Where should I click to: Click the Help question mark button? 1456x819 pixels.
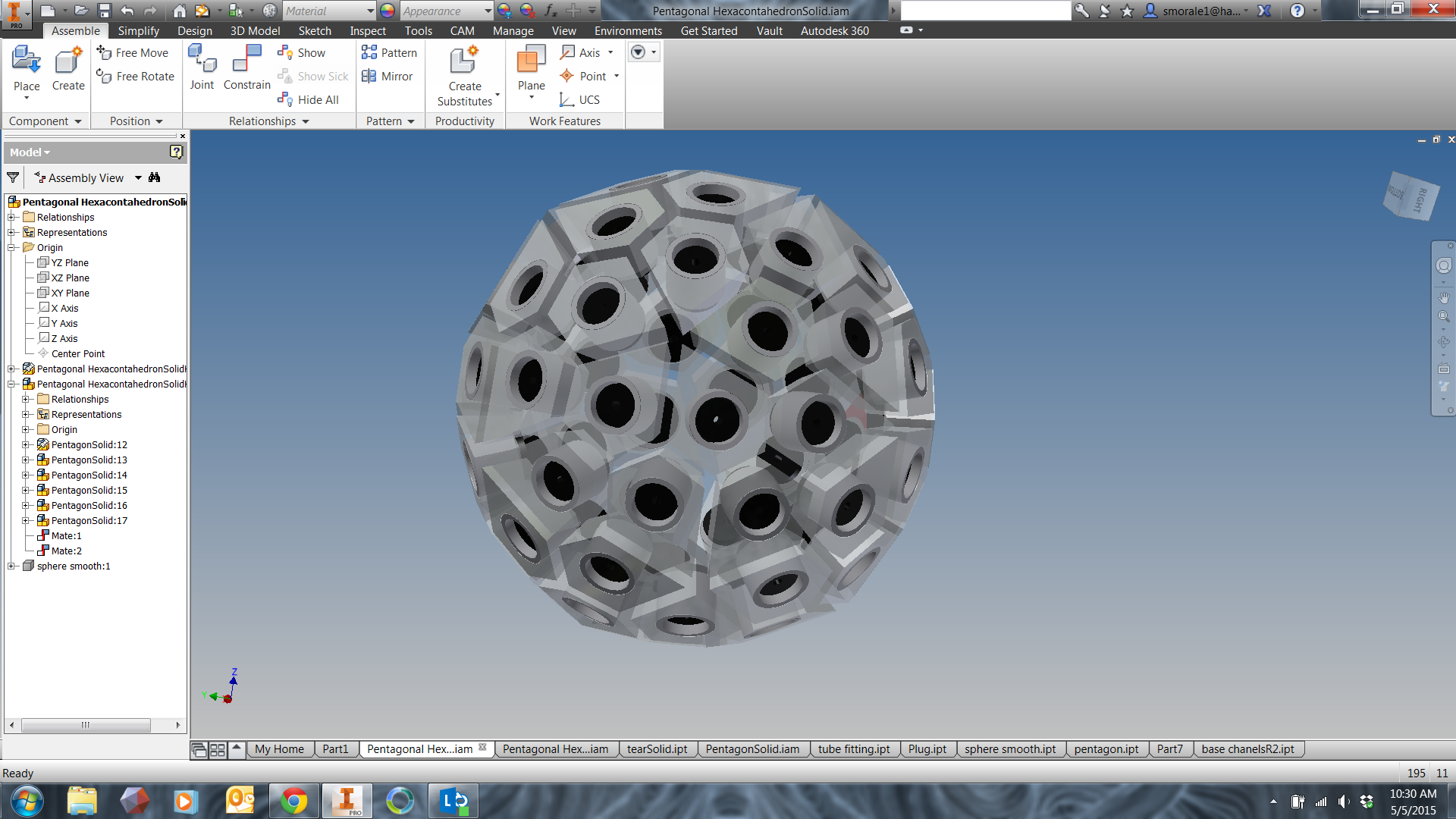[x=1298, y=11]
